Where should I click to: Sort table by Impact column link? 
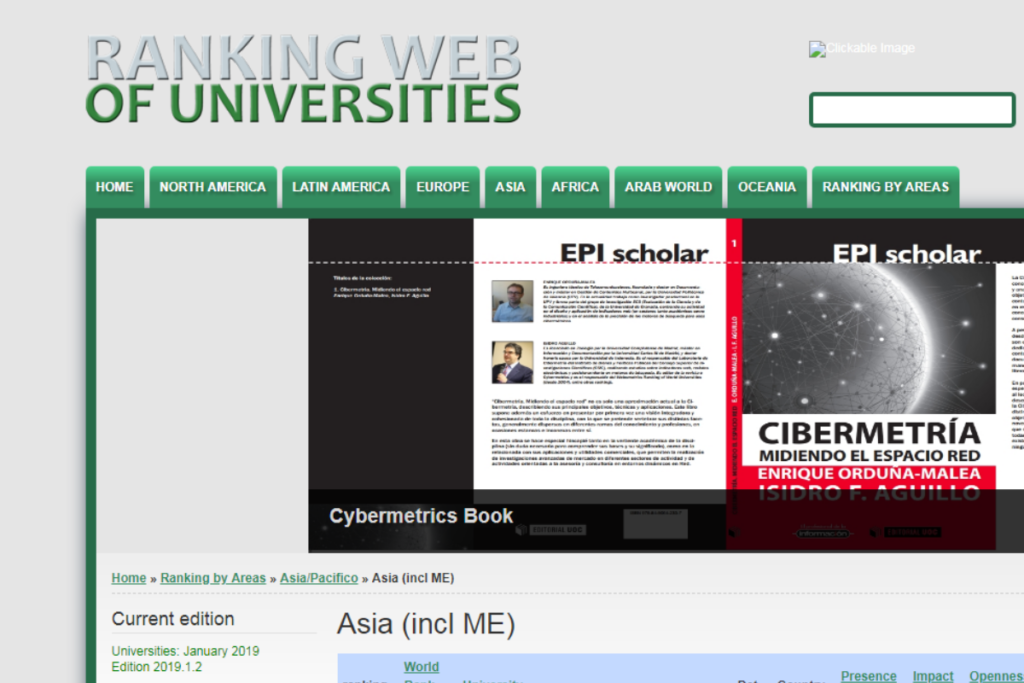click(x=933, y=676)
